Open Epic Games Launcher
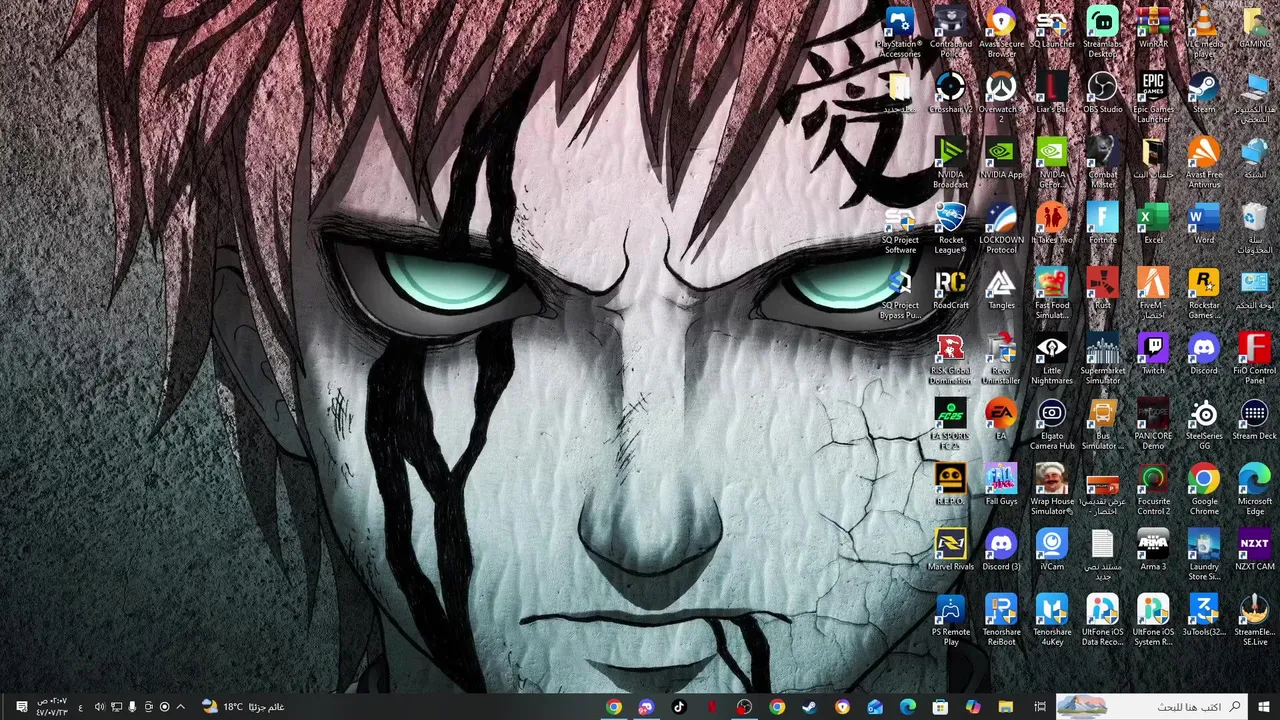1280x720 pixels. coord(1153,97)
